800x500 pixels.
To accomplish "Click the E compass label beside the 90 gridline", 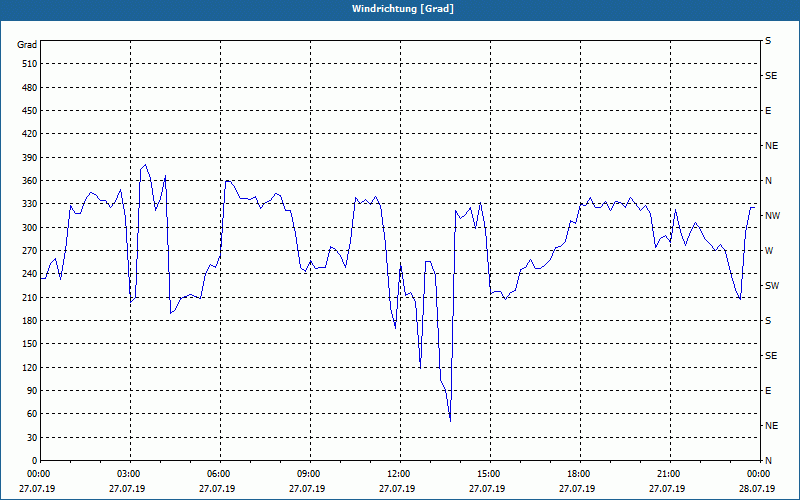I will pyautogui.click(x=768, y=391).
